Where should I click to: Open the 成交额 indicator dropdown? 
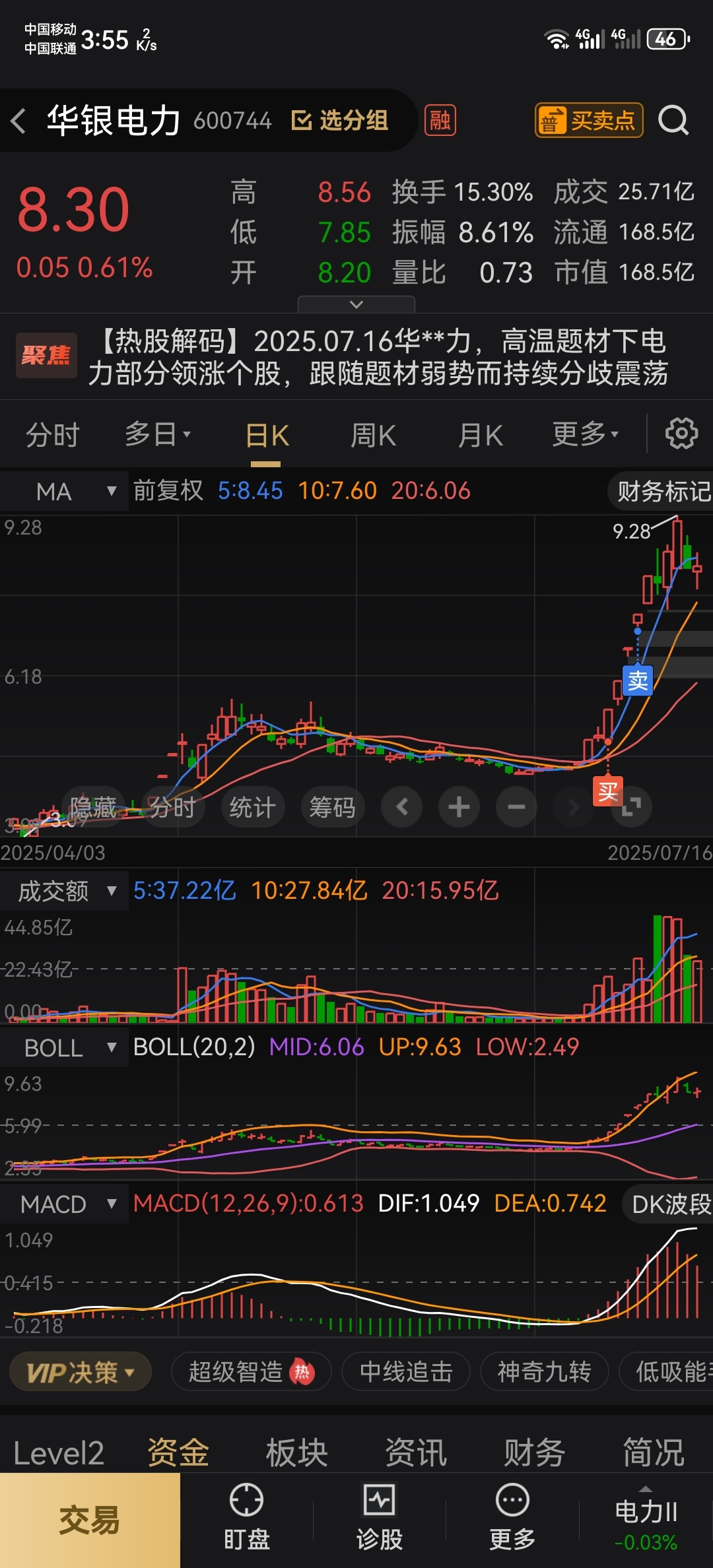click(x=64, y=891)
